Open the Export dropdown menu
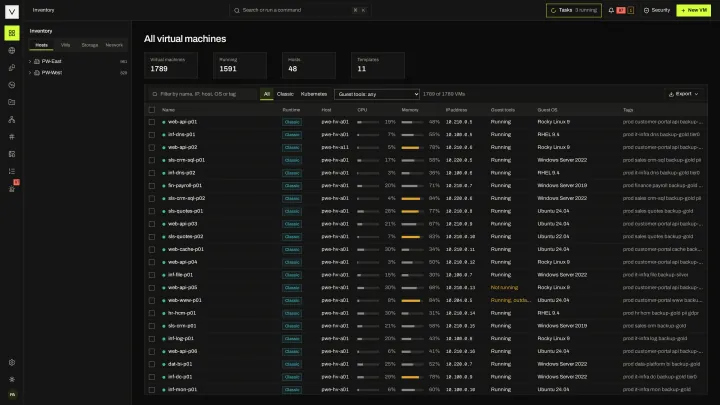The image size is (720, 405). click(684, 94)
